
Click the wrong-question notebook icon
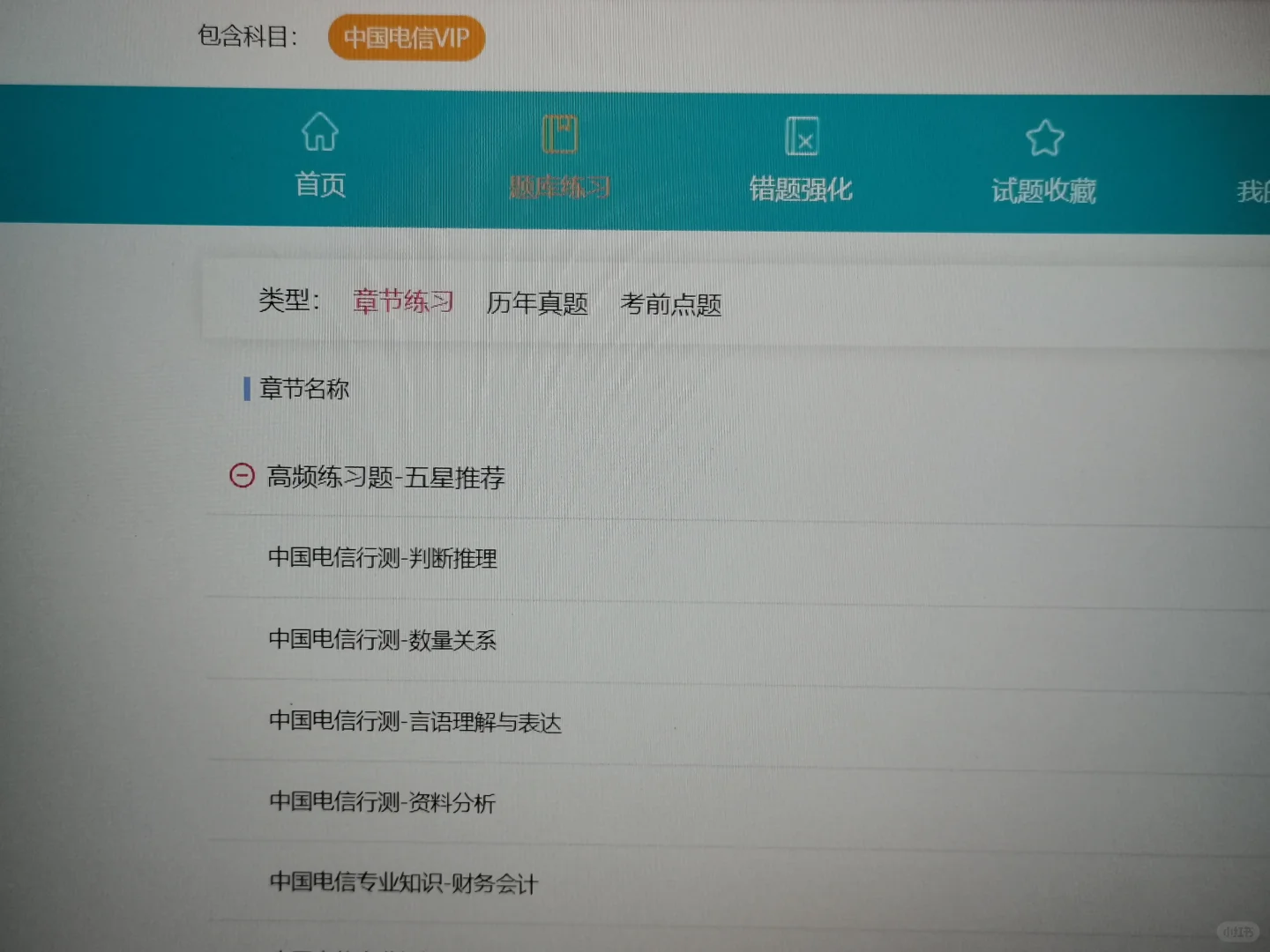802,137
